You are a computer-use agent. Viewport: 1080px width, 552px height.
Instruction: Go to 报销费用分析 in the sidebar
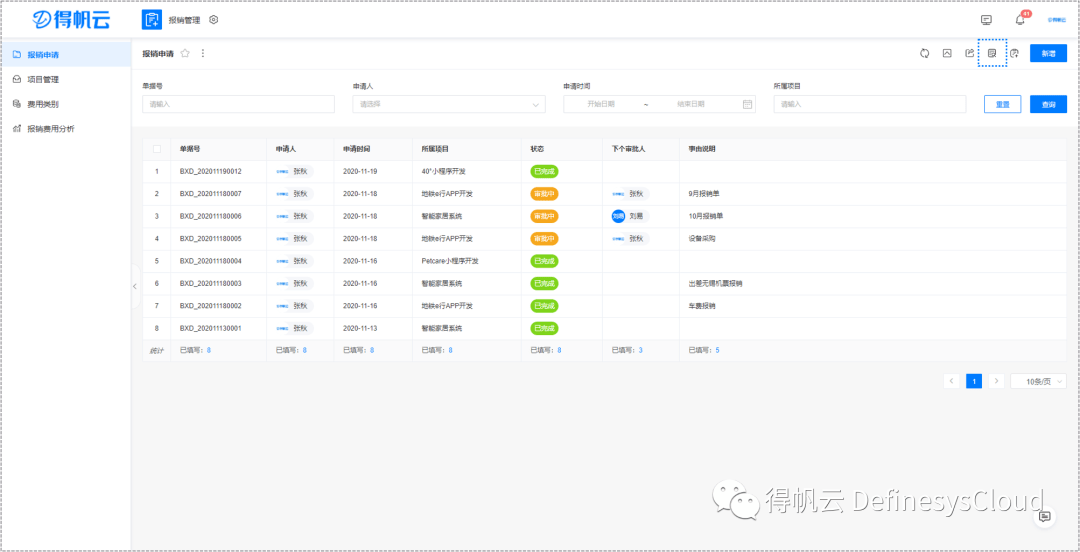pyautogui.click(x=50, y=129)
